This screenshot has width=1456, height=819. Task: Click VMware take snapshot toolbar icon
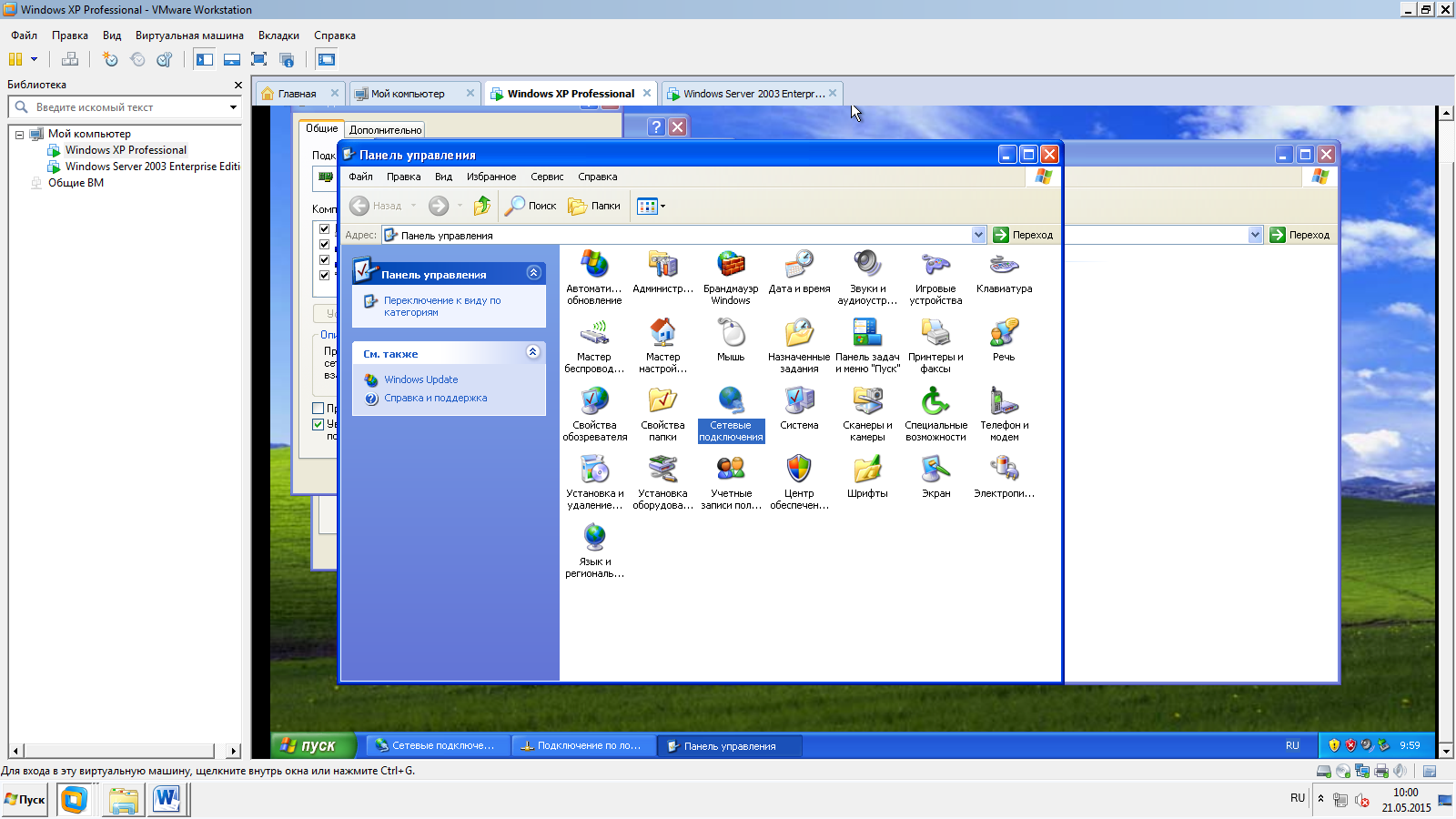pyautogui.click(x=110, y=59)
